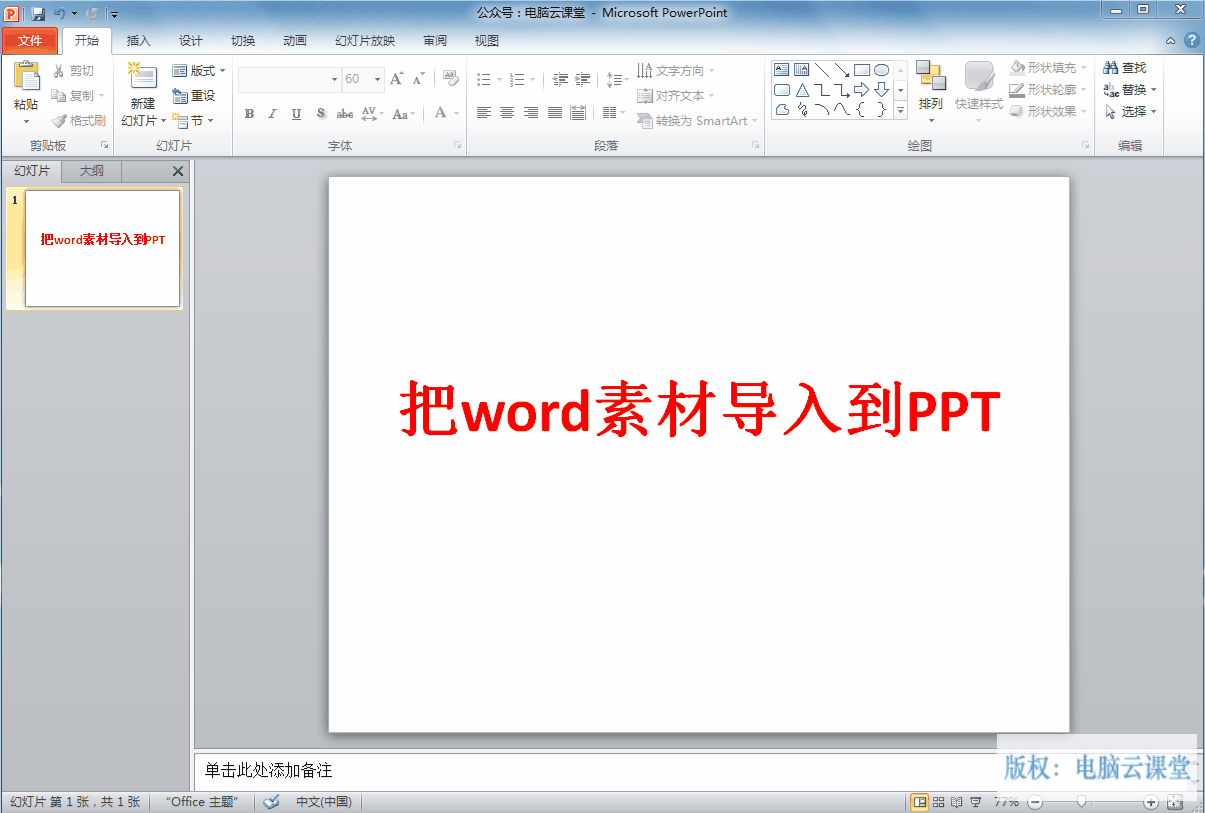Increase the list indent level
Screen dimensions: 1205x813
pyautogui.click(x=583, y=79)
